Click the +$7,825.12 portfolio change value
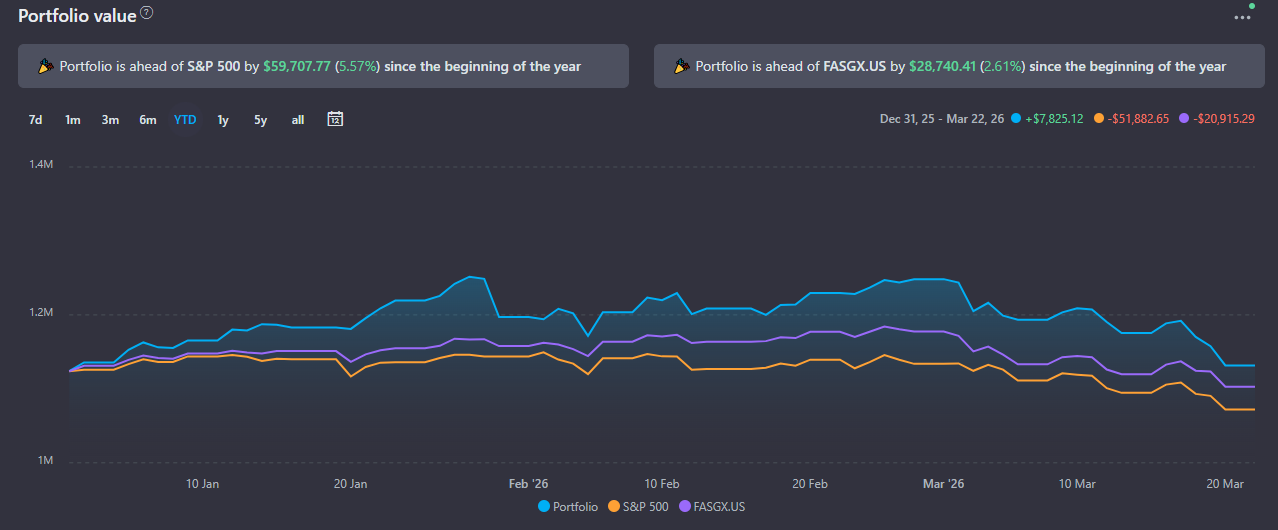Image resolution: width=1278 pixels, height=530 pixels. [x=1055, y=118]
